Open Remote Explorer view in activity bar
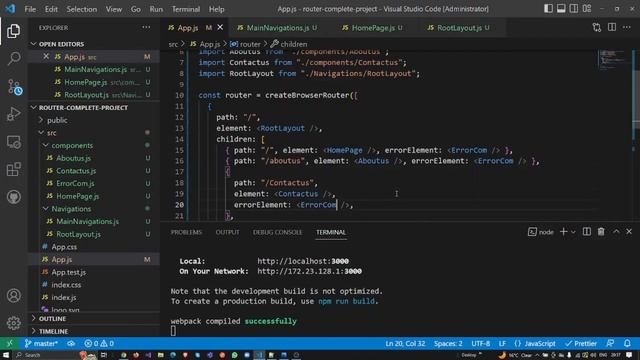The width and height of the screenshot is (640, 360). 13,142
